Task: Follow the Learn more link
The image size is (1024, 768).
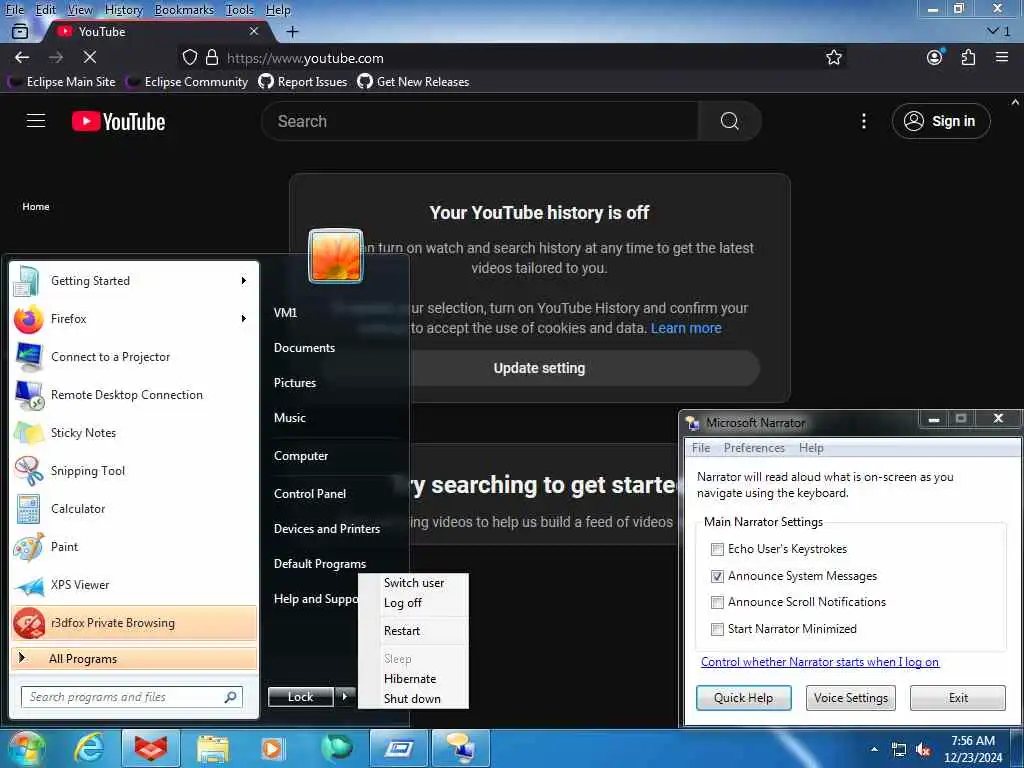Action: pos(686,328)
